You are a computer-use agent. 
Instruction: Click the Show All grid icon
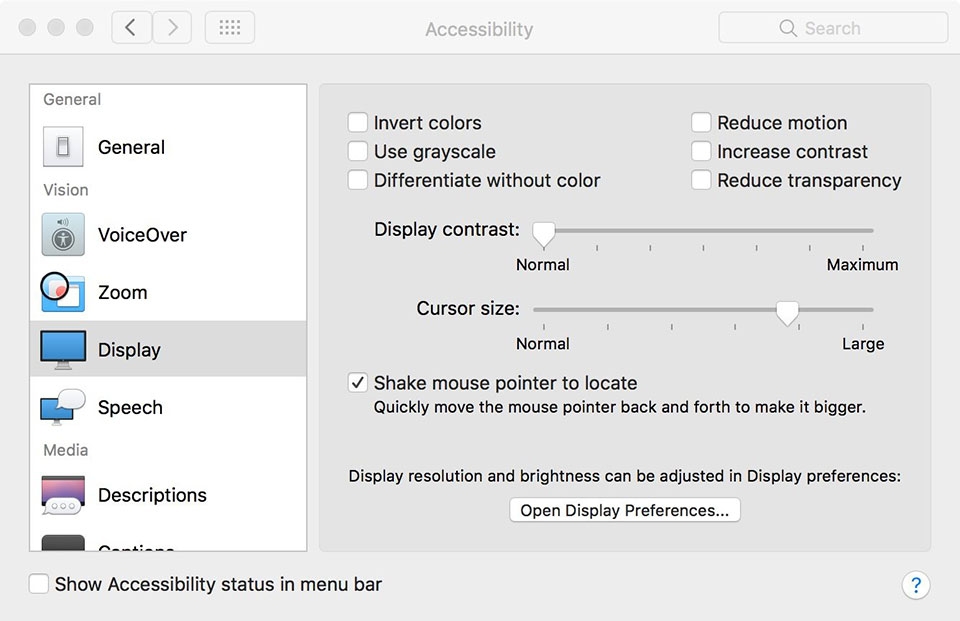[x=230, y=28]
